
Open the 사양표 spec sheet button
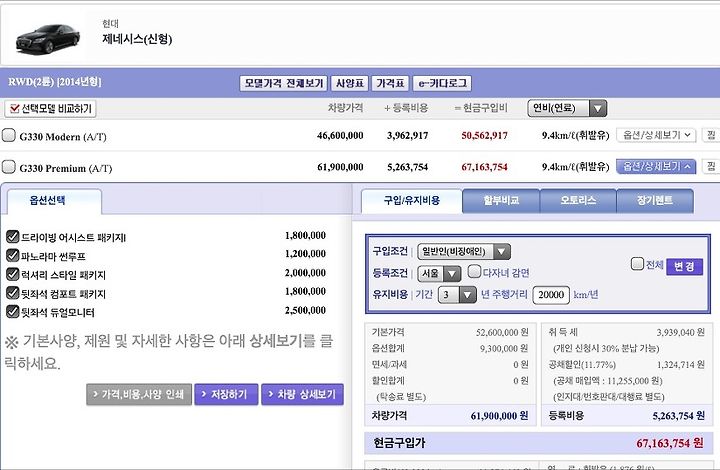(349, 83)
